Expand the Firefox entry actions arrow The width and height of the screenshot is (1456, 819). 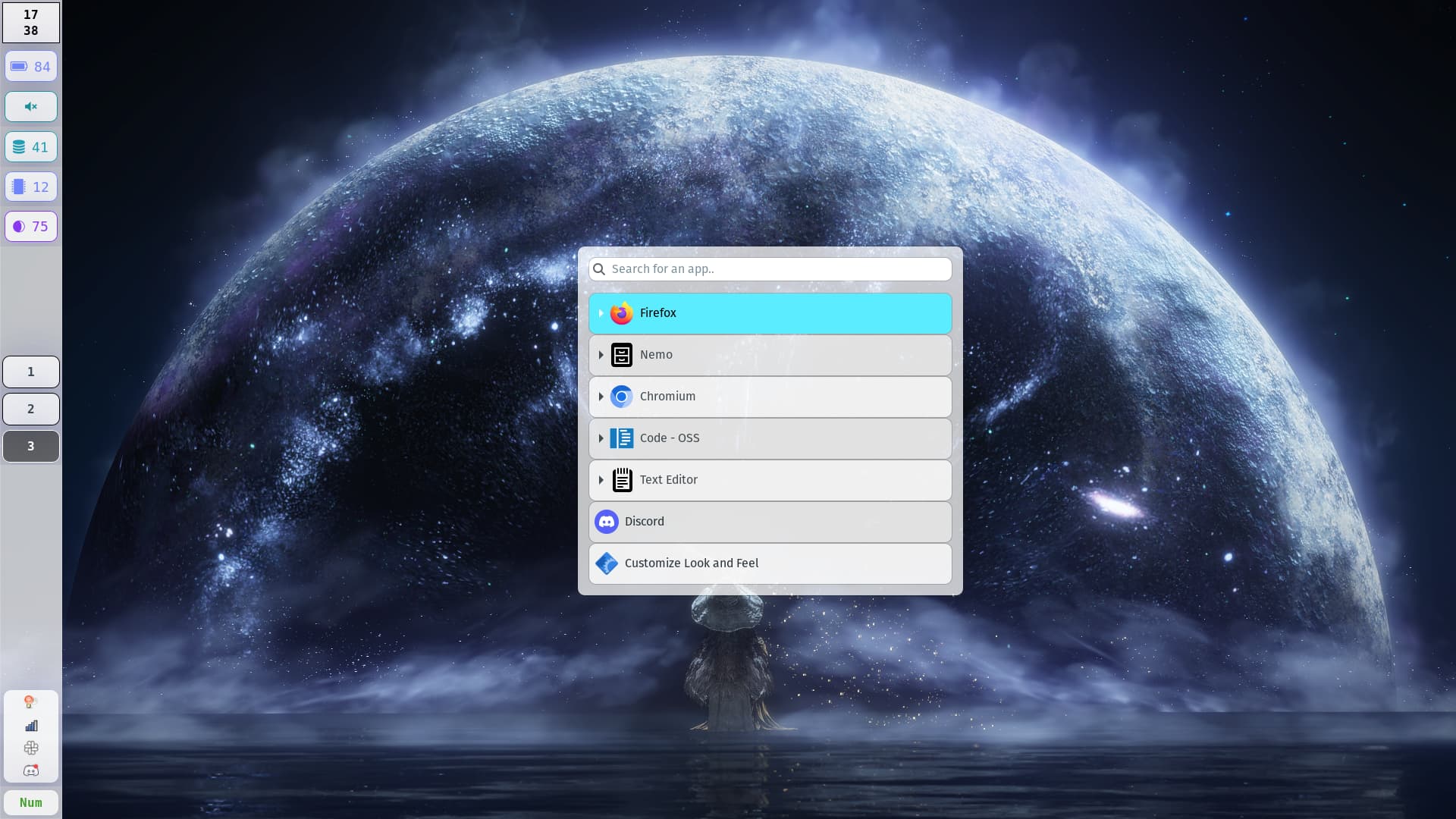pyautogui.click(x=601, y=313)
